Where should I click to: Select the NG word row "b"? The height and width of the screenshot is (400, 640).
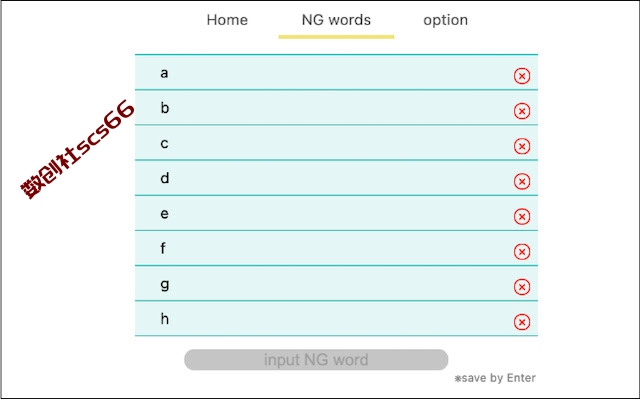(x=336, y=107)
